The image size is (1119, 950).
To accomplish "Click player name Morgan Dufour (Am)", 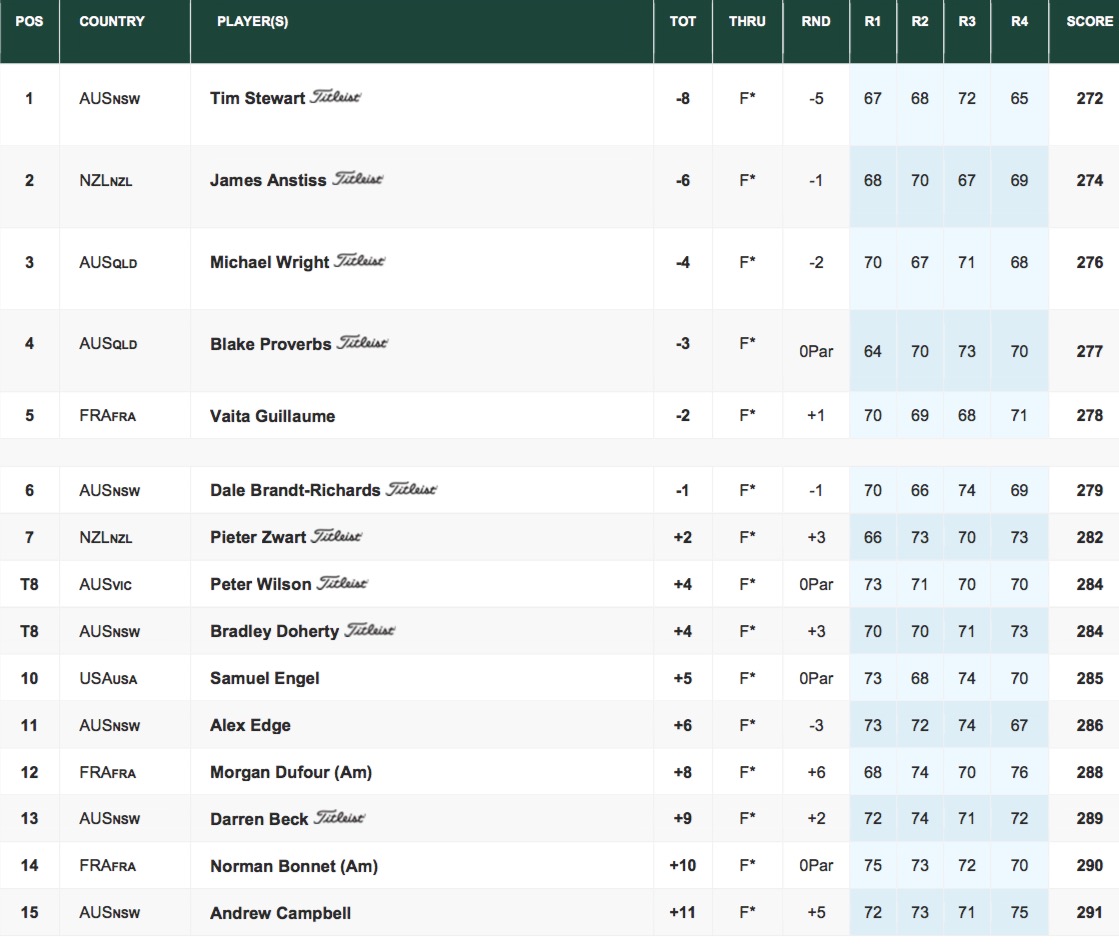I will [x=291, y=772].
